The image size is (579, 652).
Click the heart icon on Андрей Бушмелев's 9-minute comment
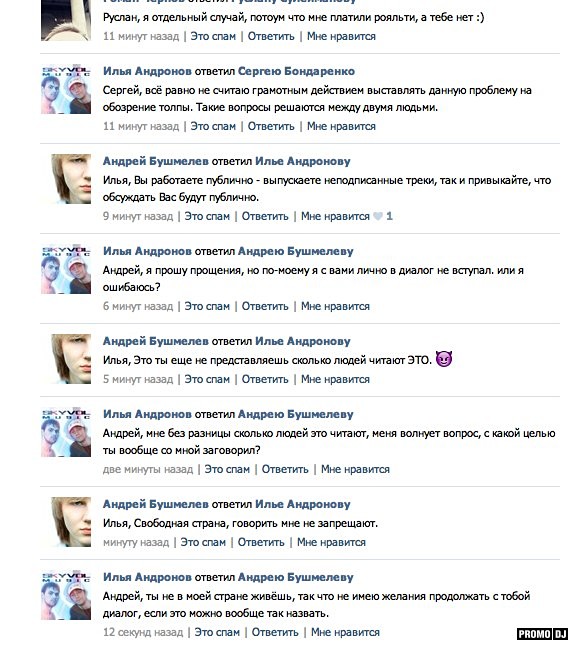point(378,216)
